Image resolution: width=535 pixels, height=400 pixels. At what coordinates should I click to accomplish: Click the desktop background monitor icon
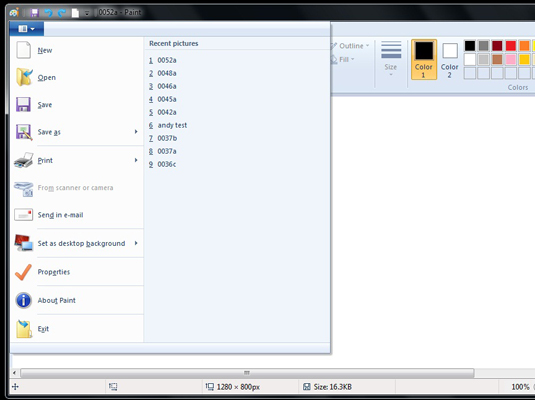(24, 243)
